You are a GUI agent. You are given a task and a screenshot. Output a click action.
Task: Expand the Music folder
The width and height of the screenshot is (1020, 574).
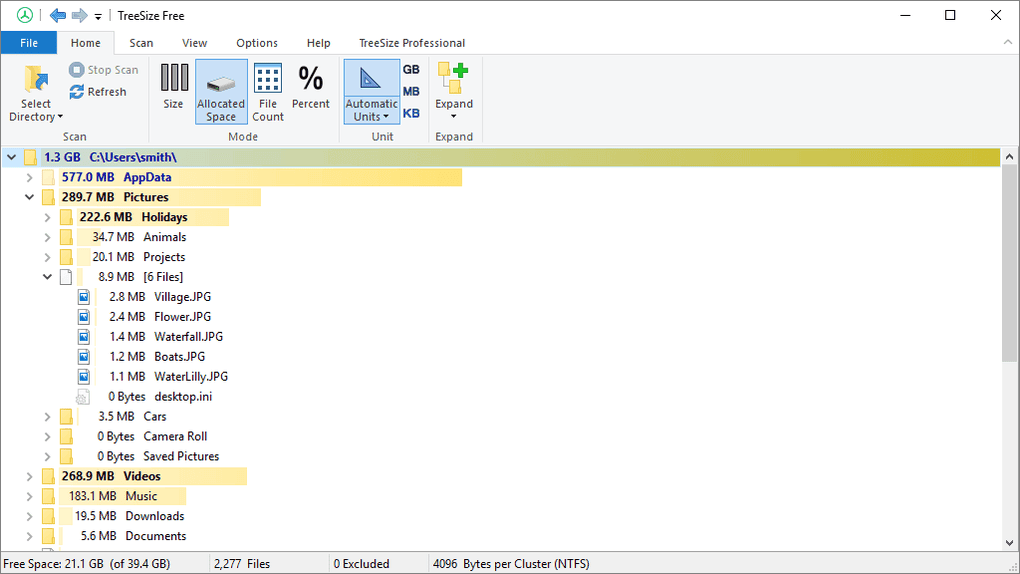[x=29, y=497]
